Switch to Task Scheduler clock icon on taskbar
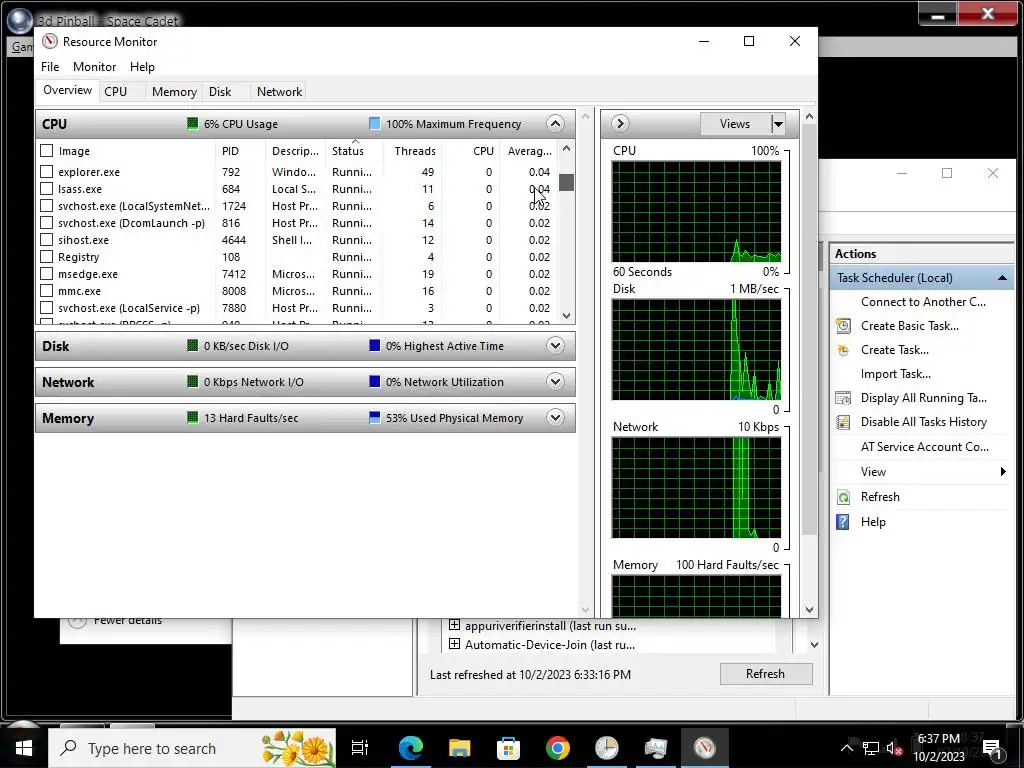Viewport: 1024px width, 768px height. pyautogui.click(x=607, y=748)
